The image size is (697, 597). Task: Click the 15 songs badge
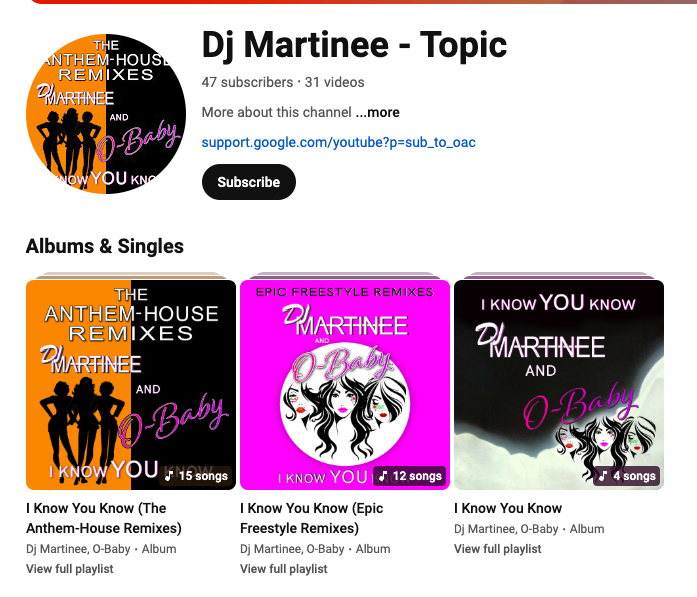[196, 476]
